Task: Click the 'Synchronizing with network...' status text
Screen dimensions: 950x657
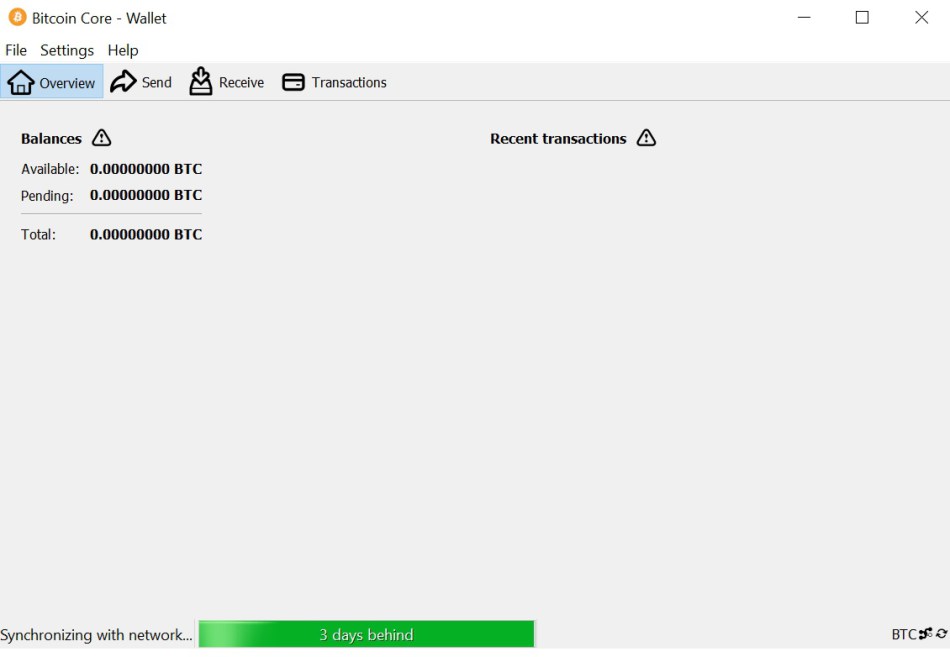Action: pyautogui.click(x=96, y=635)
